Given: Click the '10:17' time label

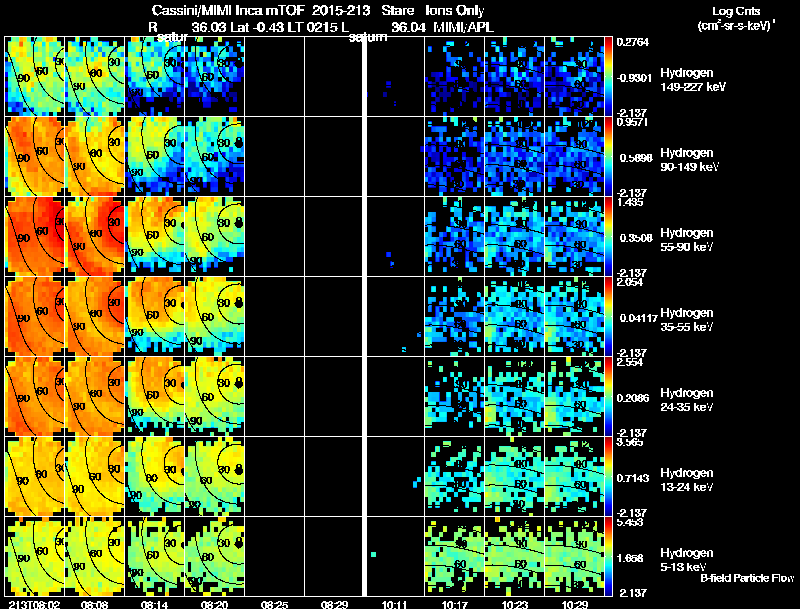Looking at the screenshot, I should [454, 604].
